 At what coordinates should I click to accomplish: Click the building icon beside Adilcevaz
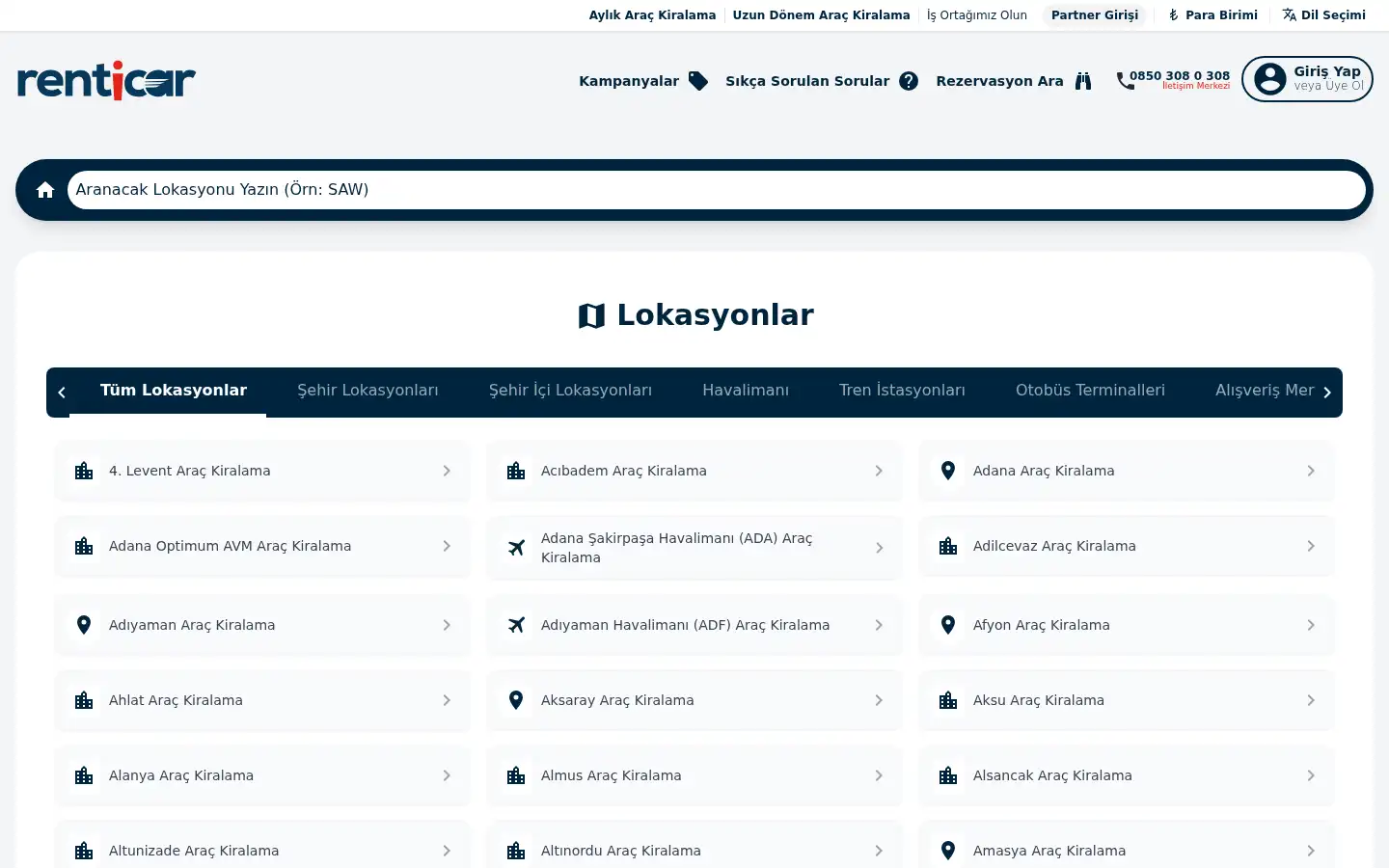tap(948, 546)
